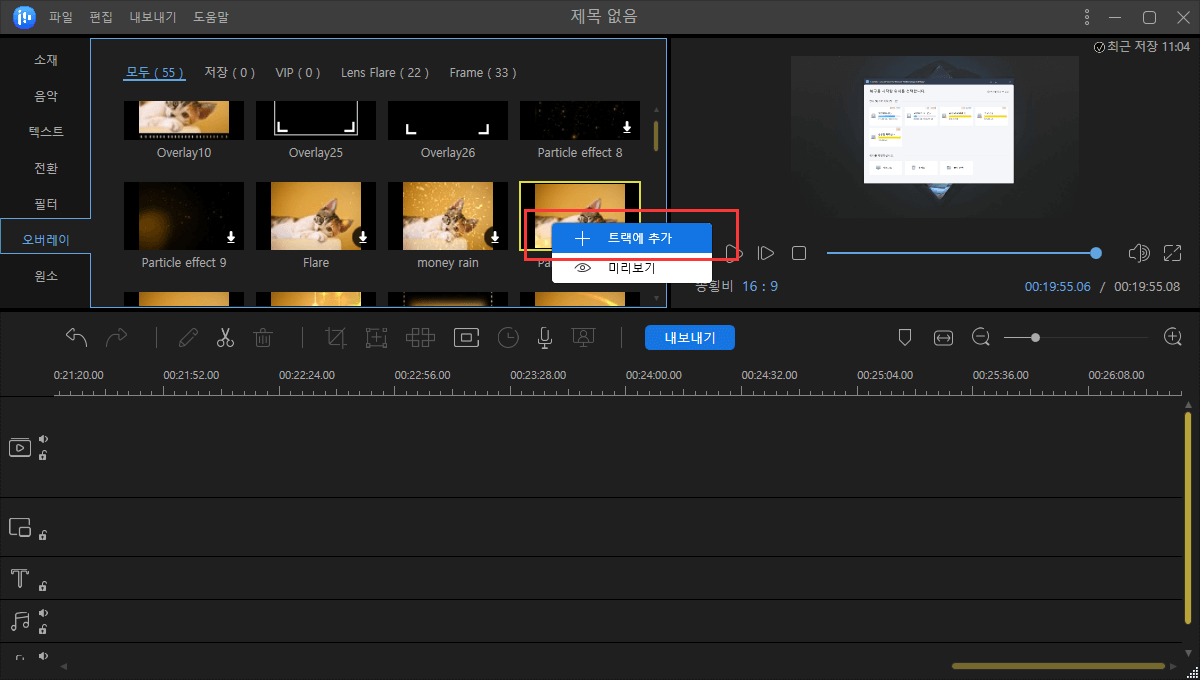The height and width of the screenshot is (680, 1200).
Task: Click the stop playback square button
Action: tap(799, 253)
